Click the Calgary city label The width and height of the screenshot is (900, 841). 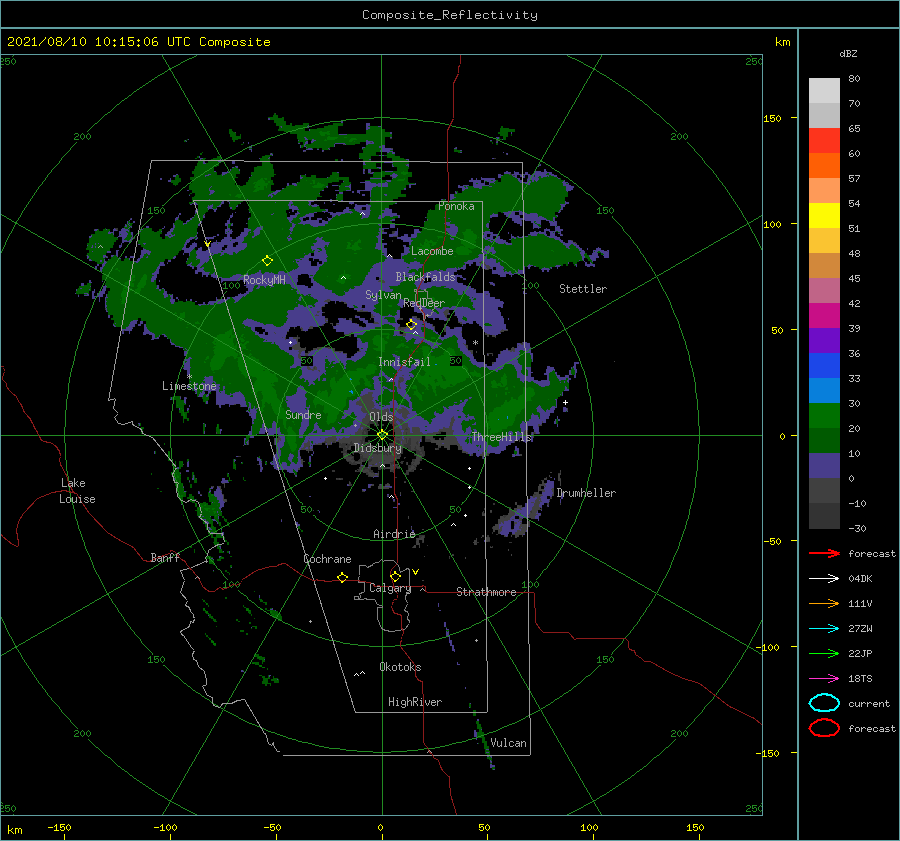click(x=390, y=588)
